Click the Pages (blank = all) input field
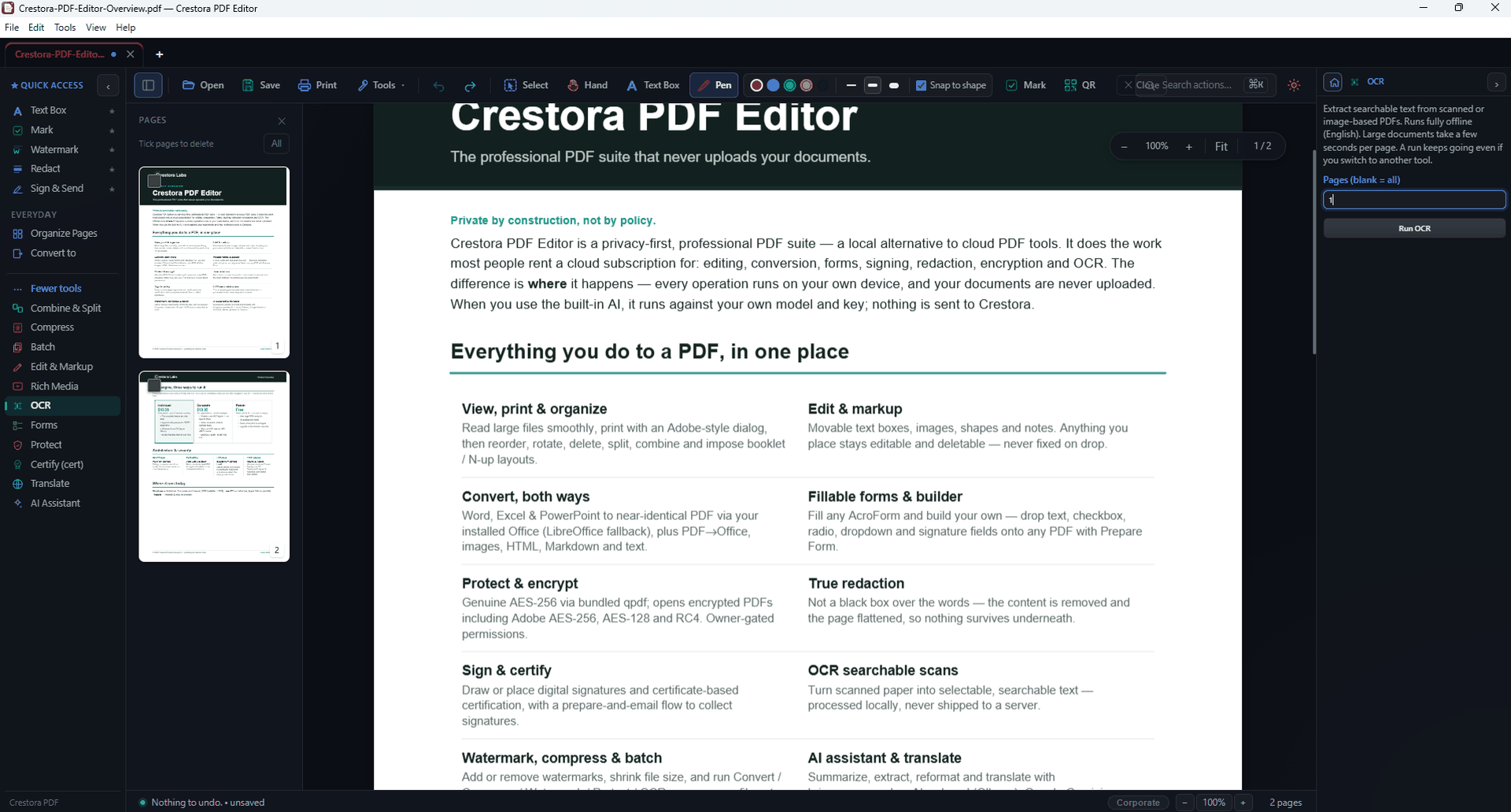This screenshot has width=1511, height=812. coord(1414,200)
